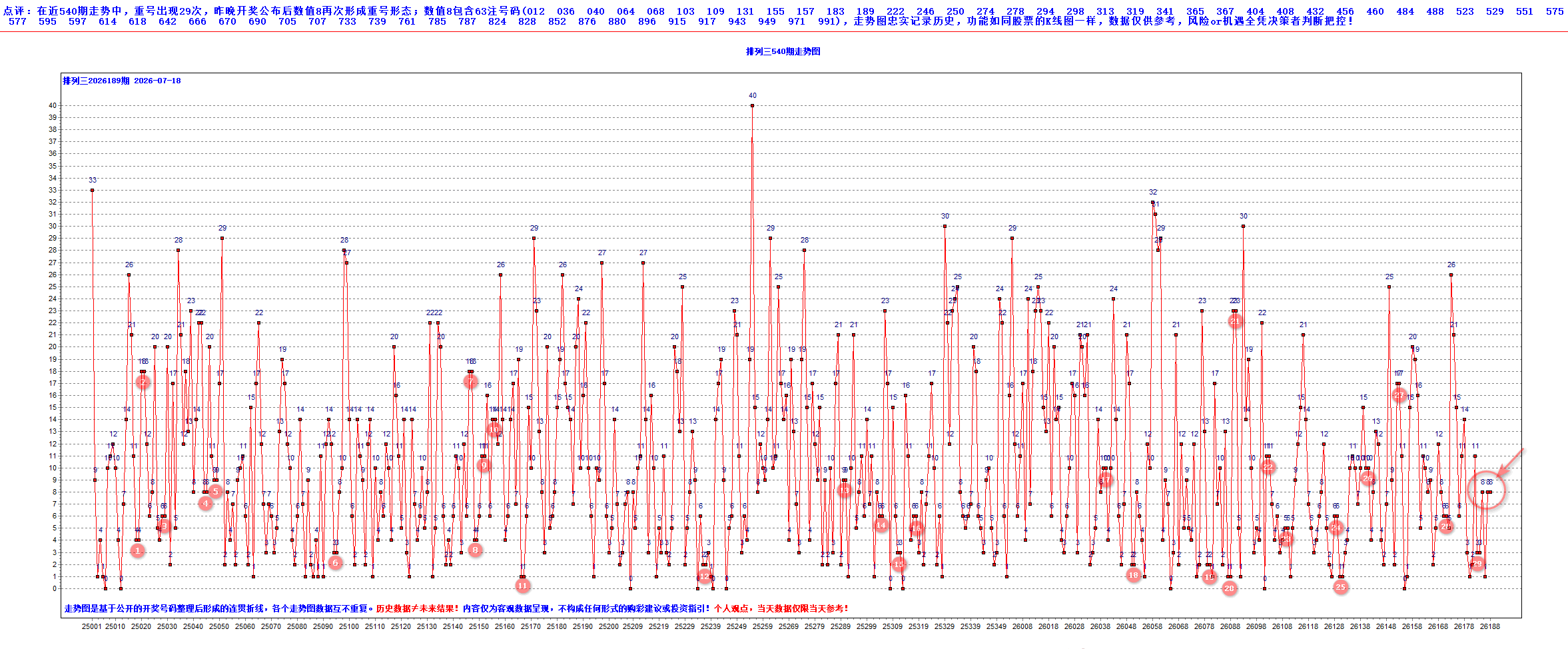Click y-axis tick label 0
1568x649 pixels.
pos(55,589)
